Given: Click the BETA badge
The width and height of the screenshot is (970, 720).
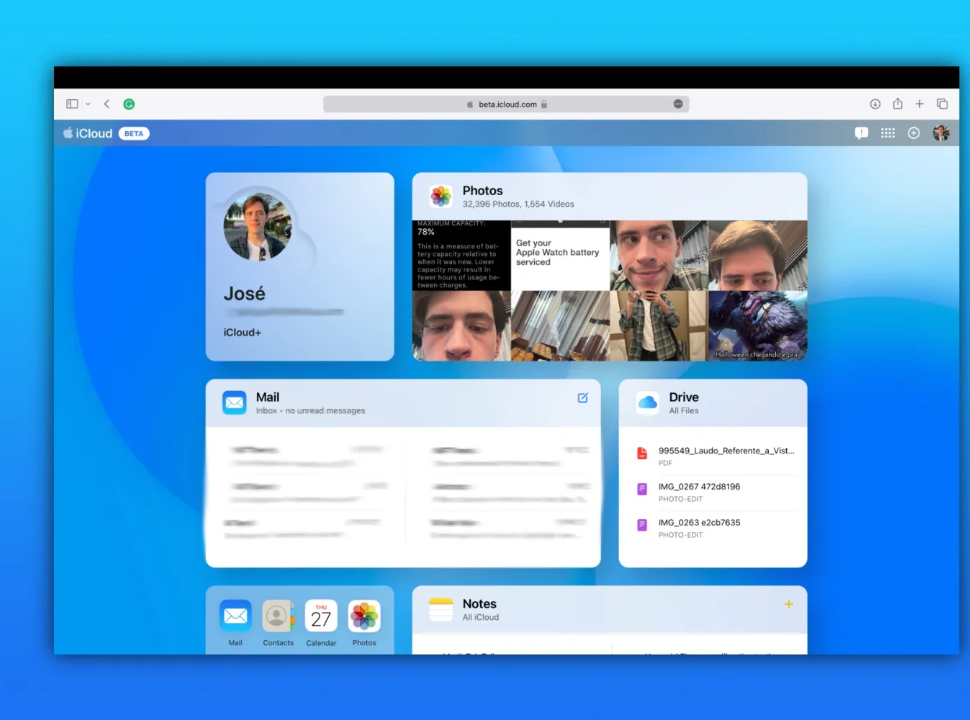Looking at the screenshot, I should point(134,134).
